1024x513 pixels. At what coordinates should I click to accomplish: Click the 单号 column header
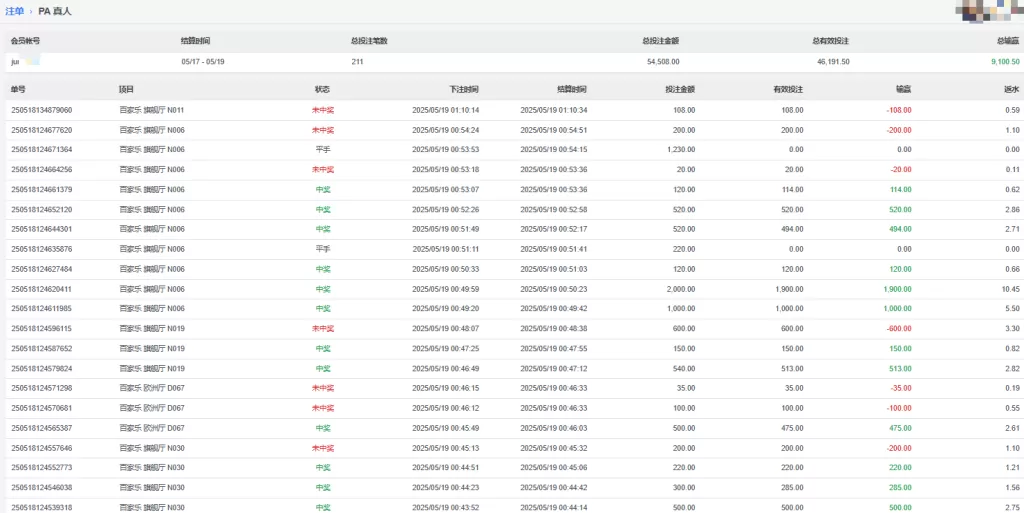(18, 89)
